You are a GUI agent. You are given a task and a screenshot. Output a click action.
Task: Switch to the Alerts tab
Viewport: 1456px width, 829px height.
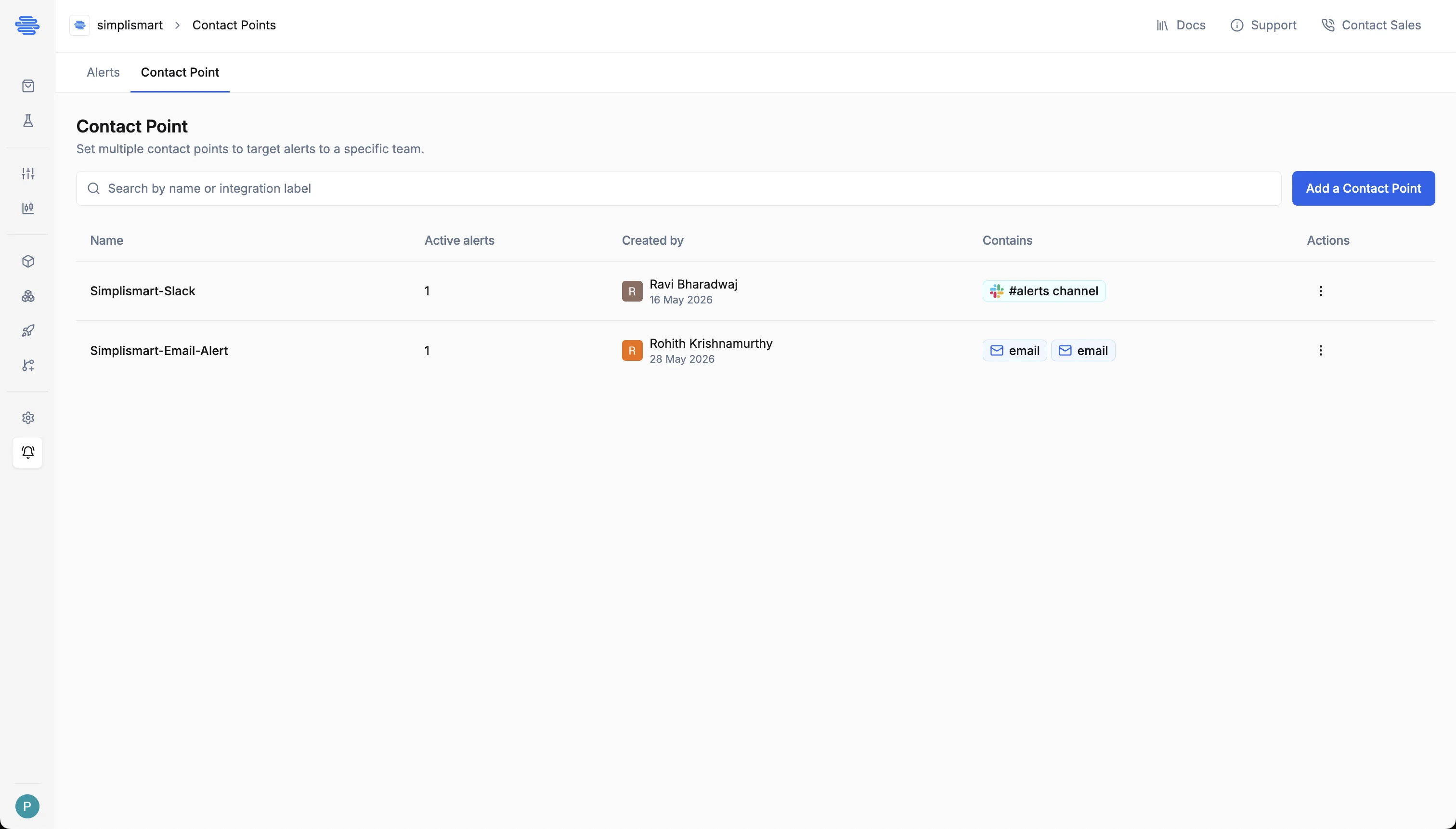point(103,72)
